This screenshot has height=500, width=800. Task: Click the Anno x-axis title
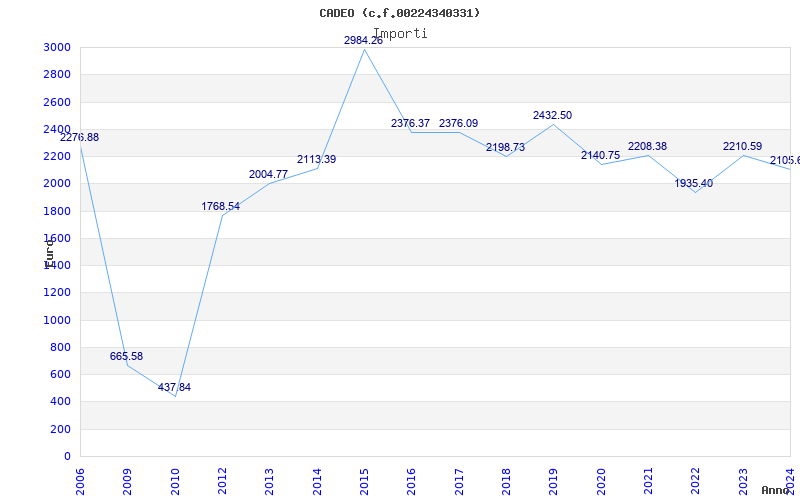pyautogui.click(x=776, y=490)
